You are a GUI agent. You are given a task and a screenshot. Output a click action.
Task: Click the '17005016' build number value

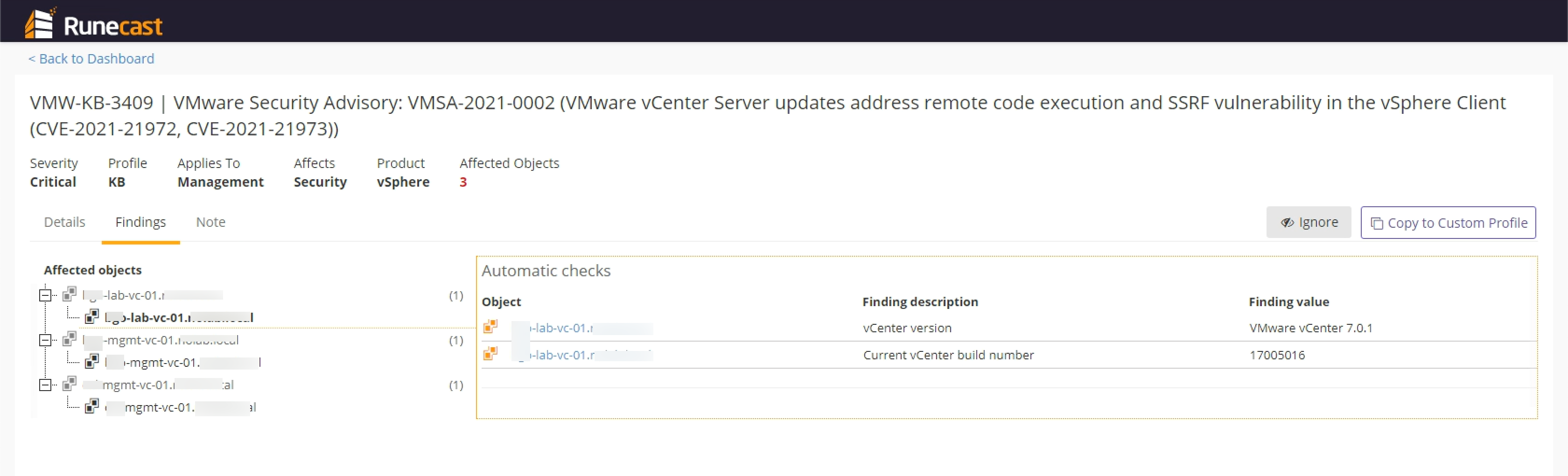[1277, 355]
